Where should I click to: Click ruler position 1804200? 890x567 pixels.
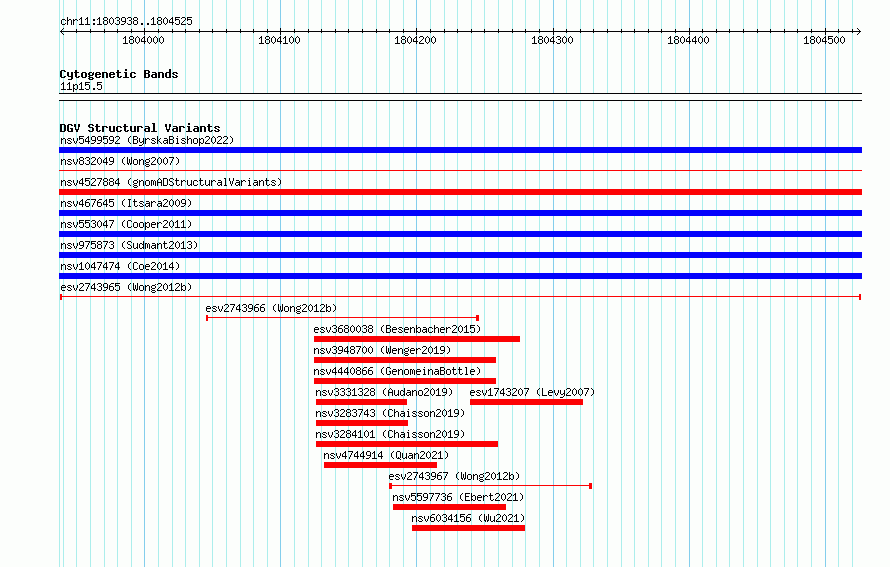click(415, 40)
